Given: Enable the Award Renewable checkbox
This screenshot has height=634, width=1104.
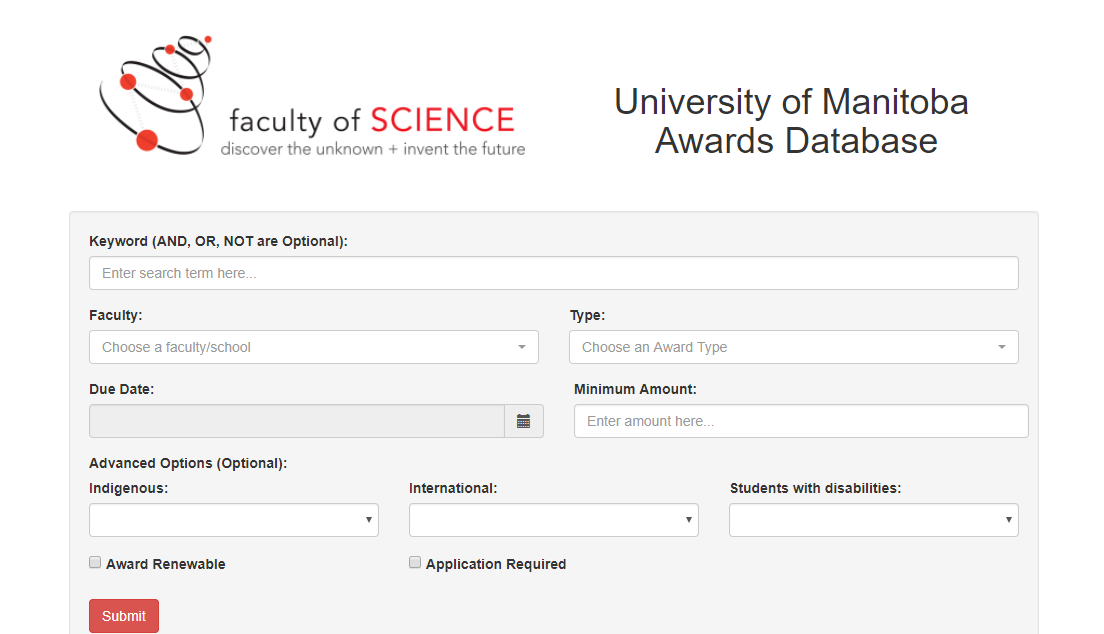Looking at the screenshot, I should [x=95, y=563].
